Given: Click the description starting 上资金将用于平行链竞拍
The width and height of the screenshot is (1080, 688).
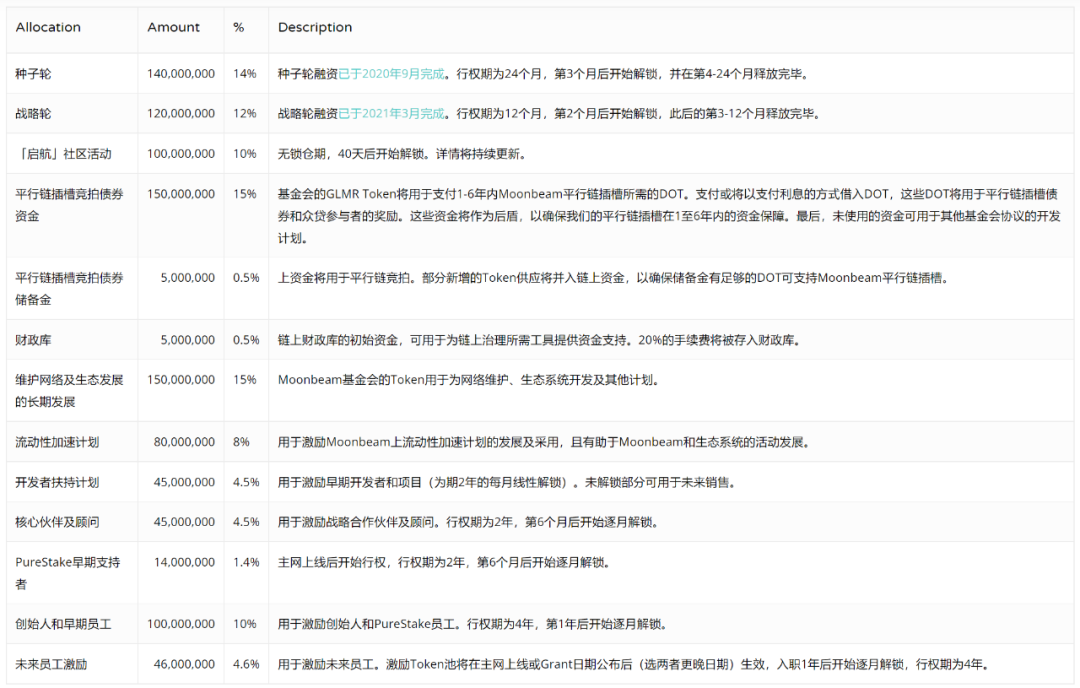Looking at the screenshot, I should pyautogui.click(x=614, y=278).
